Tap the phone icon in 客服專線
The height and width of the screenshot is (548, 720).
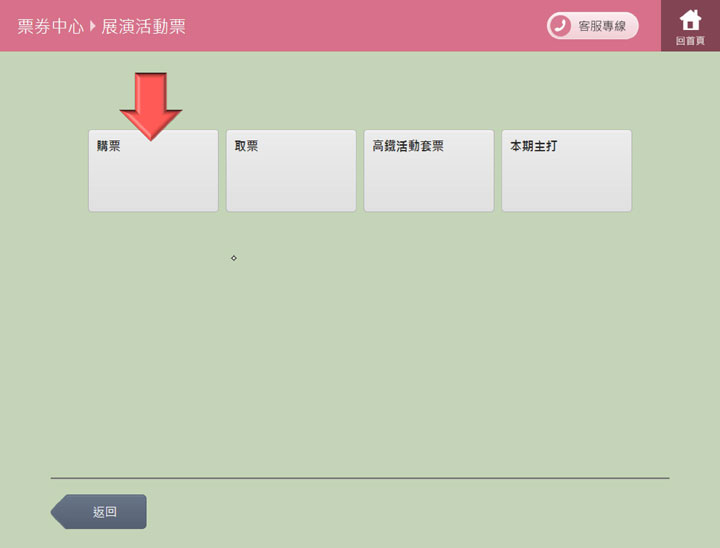560,26
